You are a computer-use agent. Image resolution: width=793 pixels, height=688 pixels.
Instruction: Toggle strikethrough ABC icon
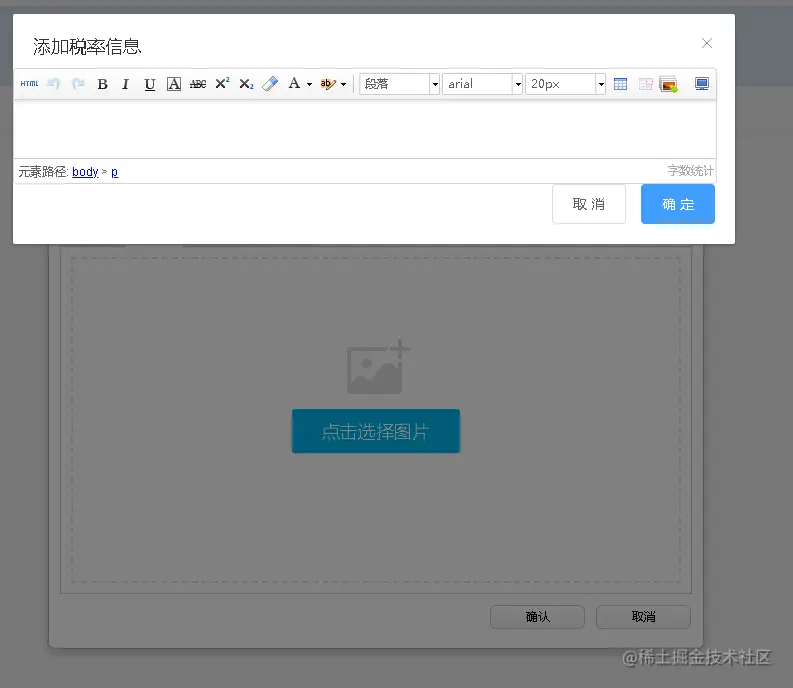pos(198,84)
